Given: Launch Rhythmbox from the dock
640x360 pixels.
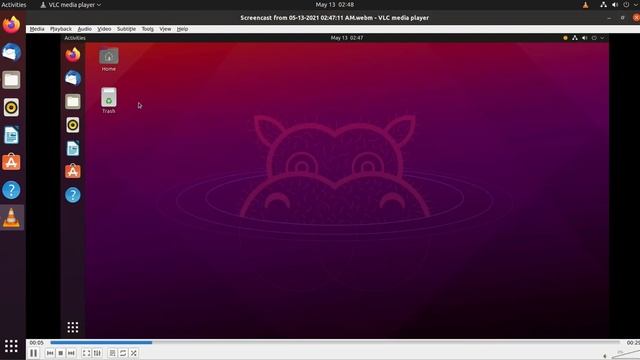Looking at the screenshot, I should pos(11,107).
